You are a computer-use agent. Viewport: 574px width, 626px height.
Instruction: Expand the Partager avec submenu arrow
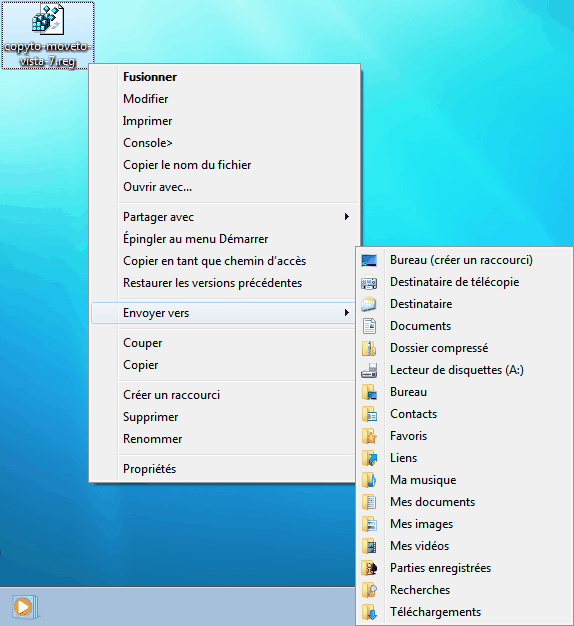point(346,217)
